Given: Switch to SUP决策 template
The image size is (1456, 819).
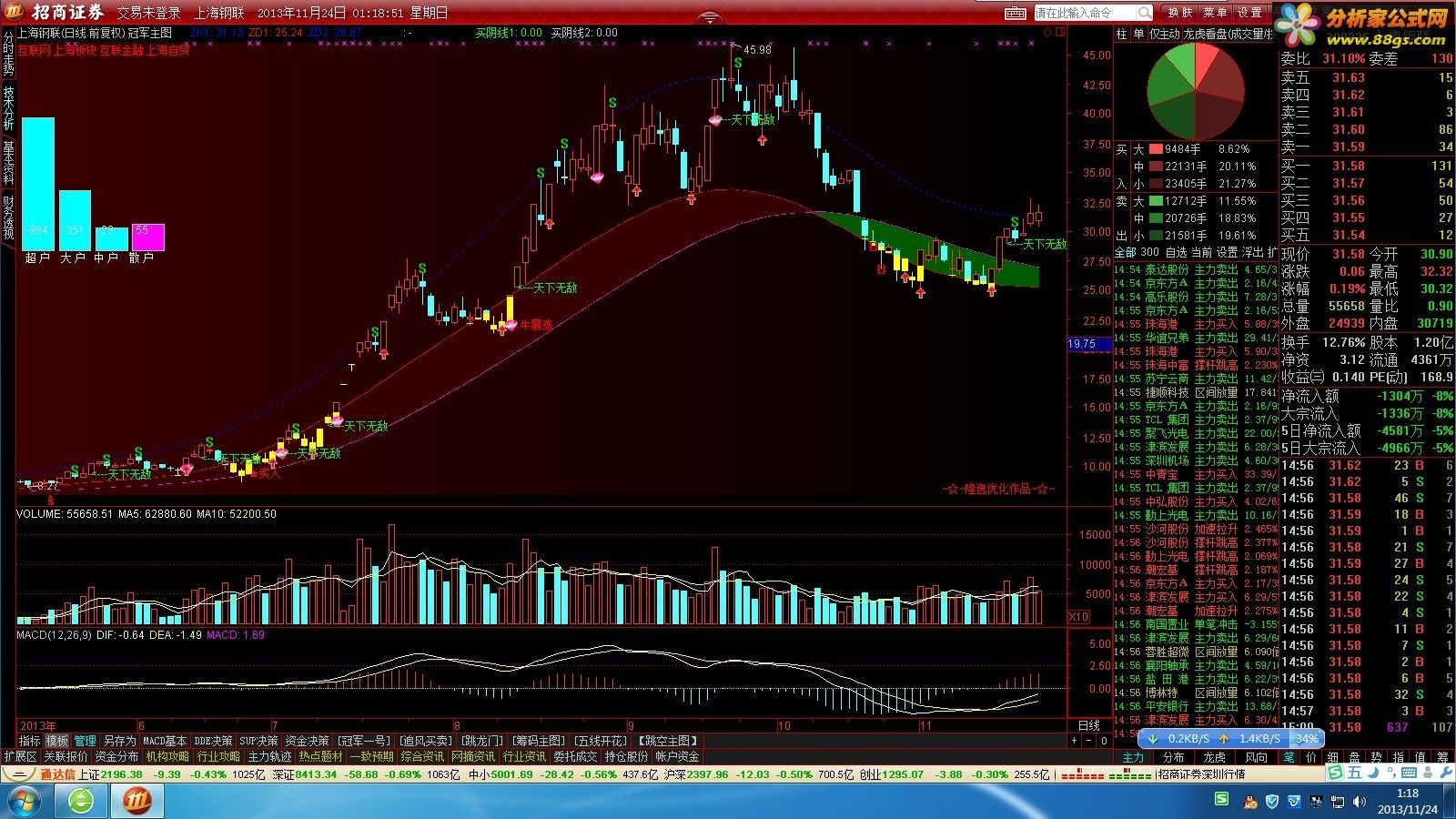Looking at the screenshot, I should point(259,741).
